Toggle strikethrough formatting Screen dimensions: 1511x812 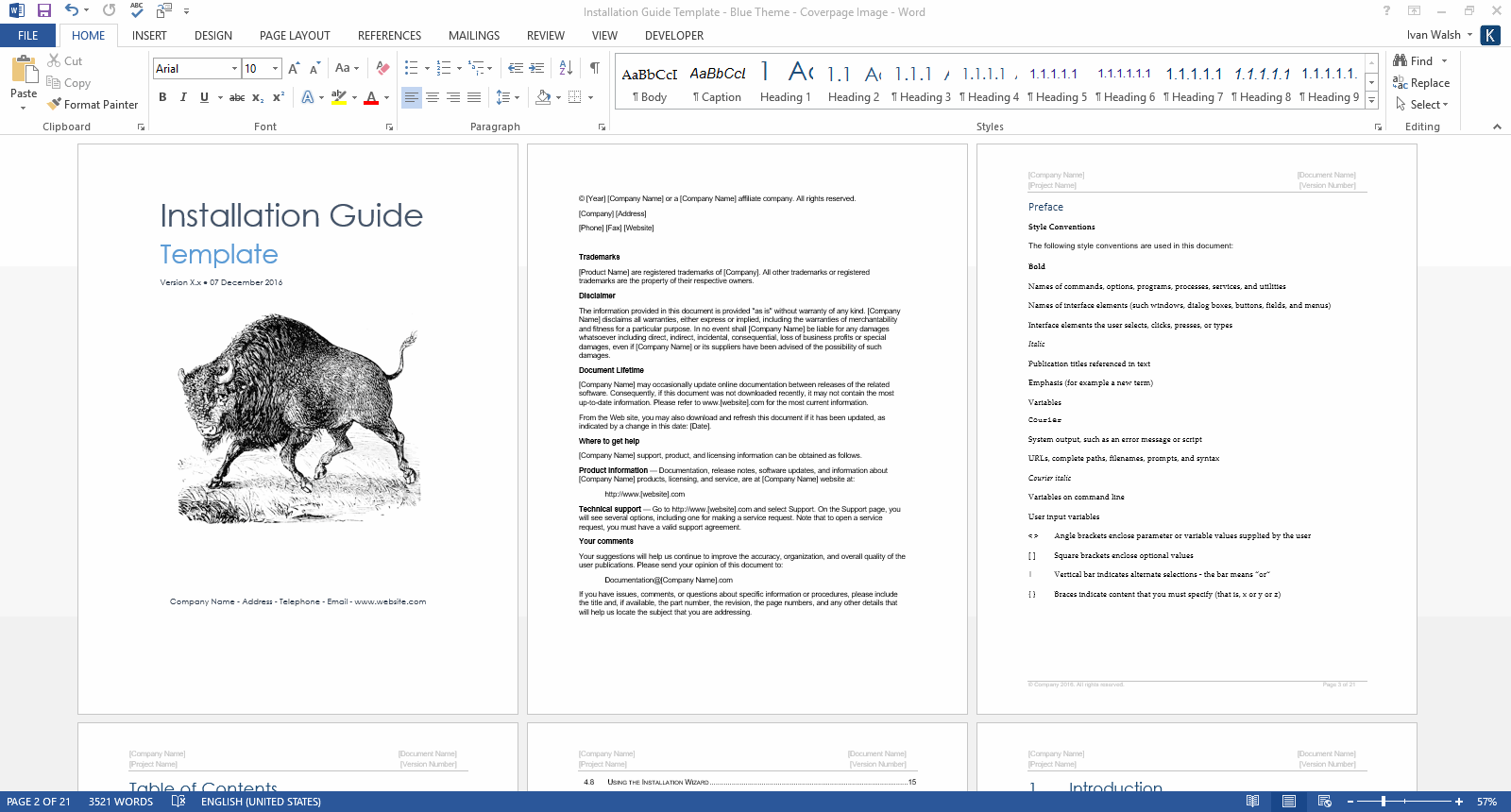237,97
